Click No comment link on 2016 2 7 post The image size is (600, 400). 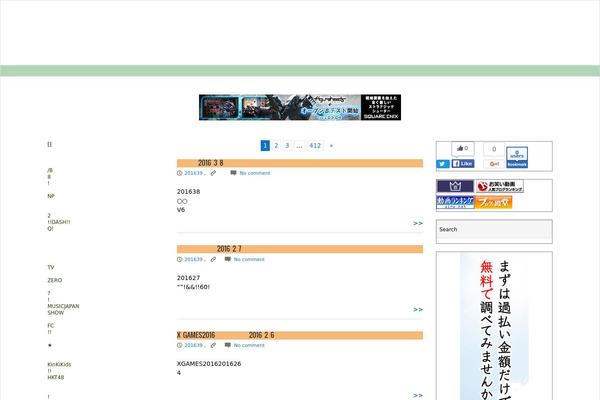249,259
